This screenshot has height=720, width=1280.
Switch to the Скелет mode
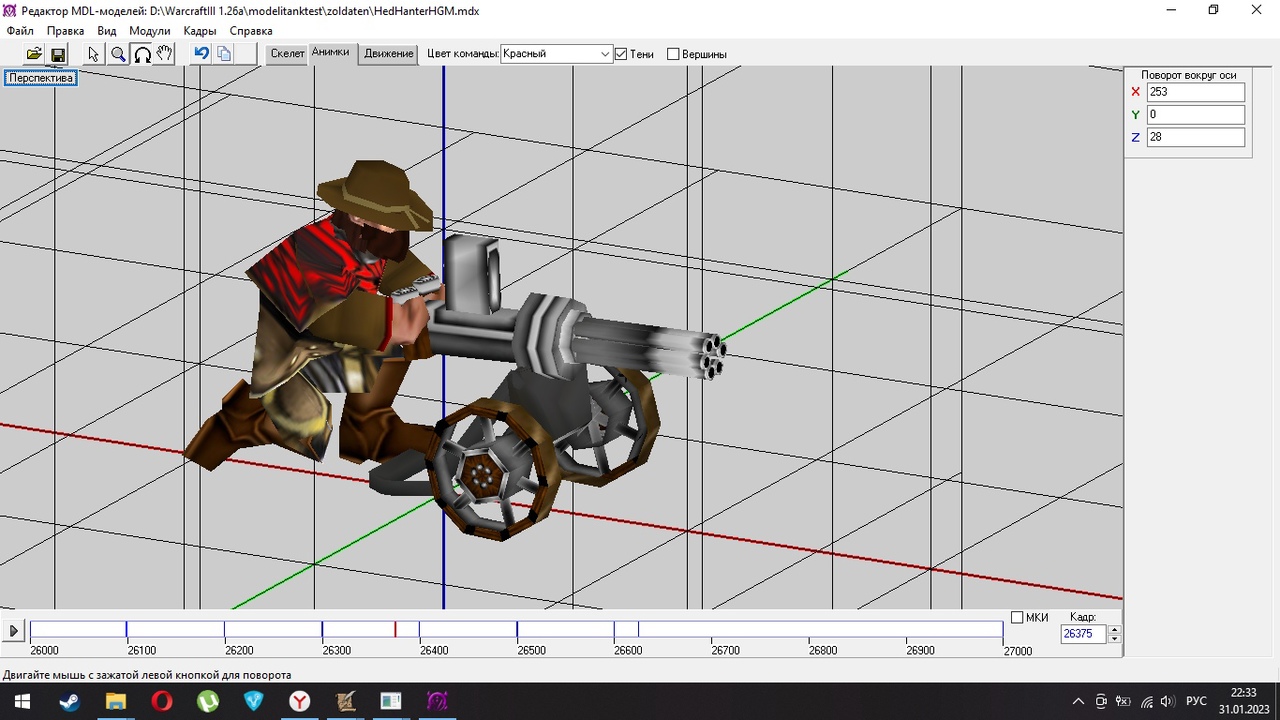(x=287, y=54)
